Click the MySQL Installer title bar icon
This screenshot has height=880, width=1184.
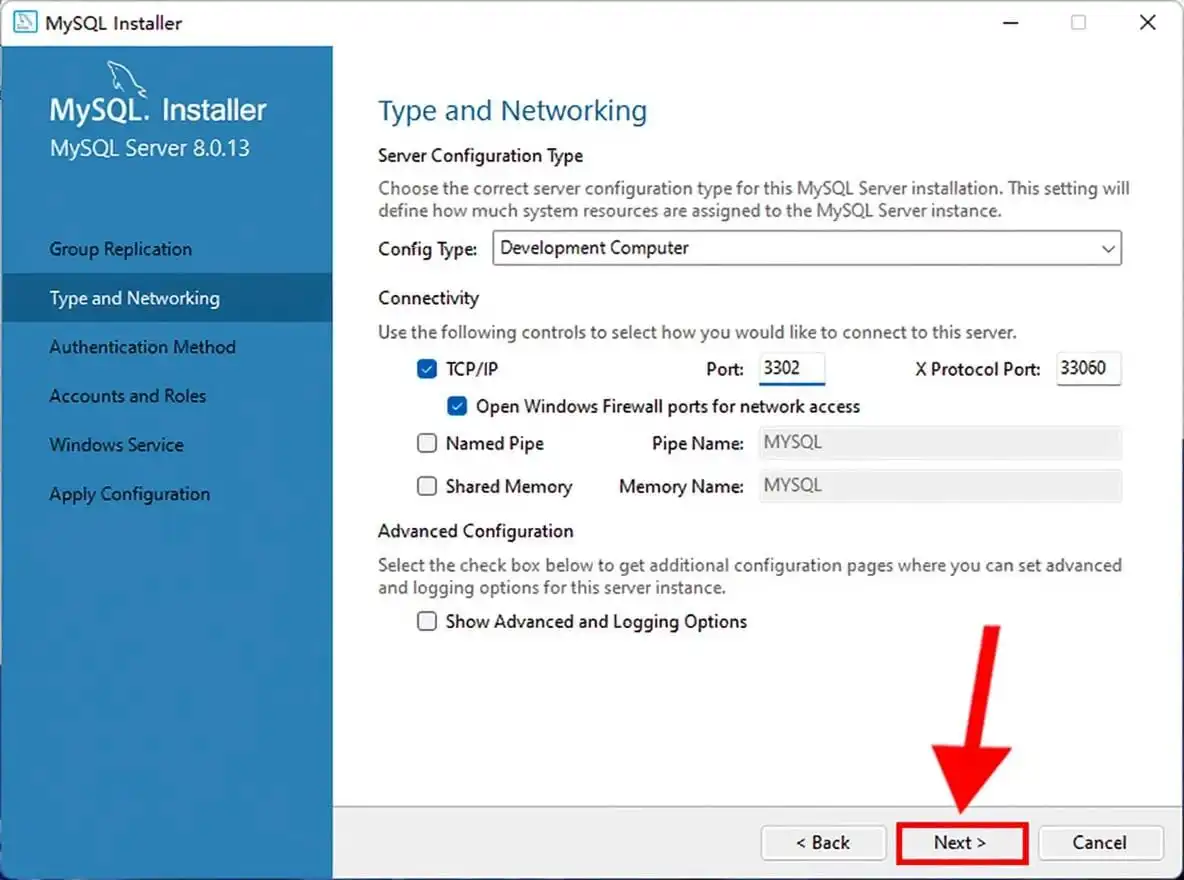pos(25,23)
